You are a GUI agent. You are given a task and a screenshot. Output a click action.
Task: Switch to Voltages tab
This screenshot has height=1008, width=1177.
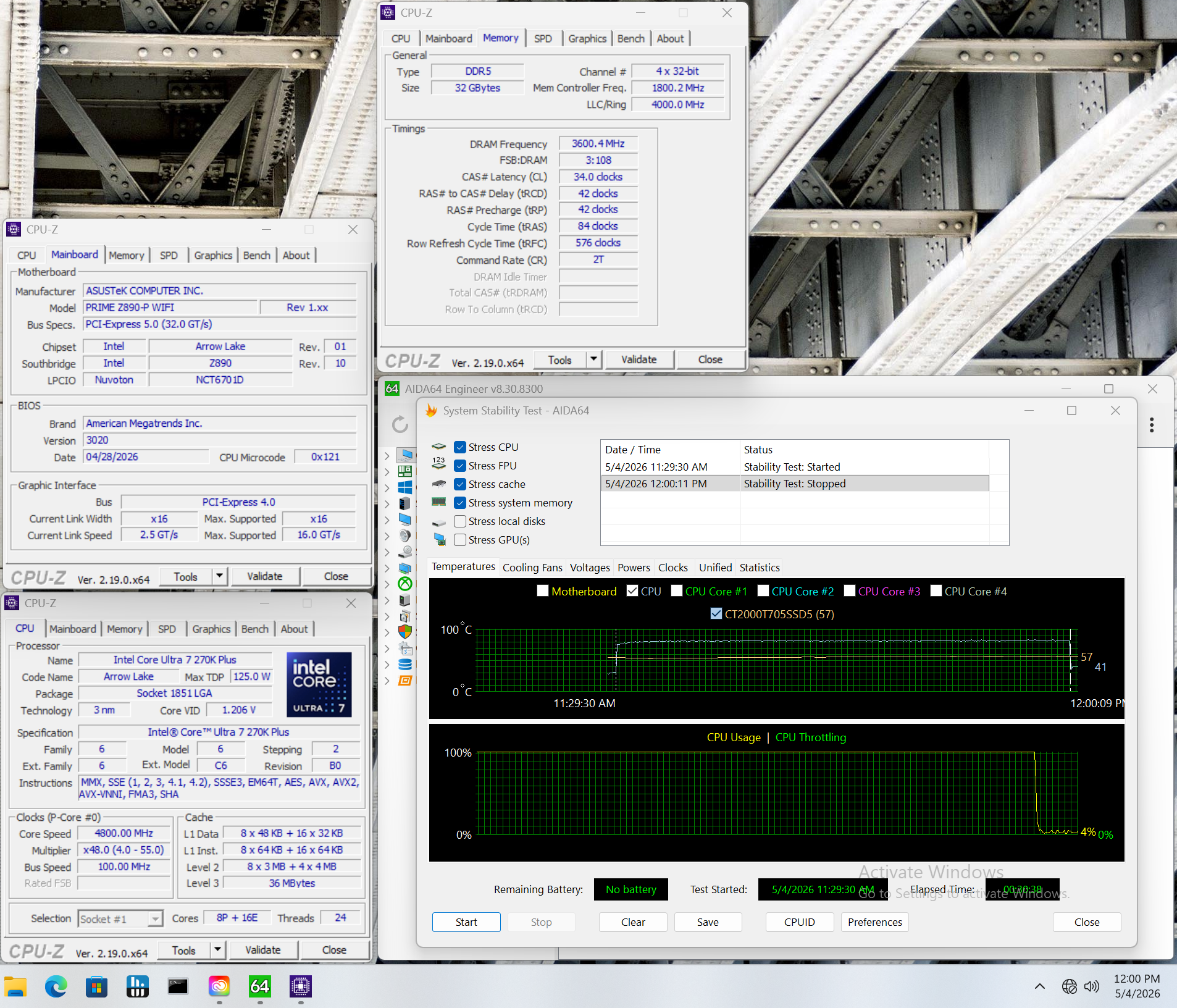click(x=590, y=568)
